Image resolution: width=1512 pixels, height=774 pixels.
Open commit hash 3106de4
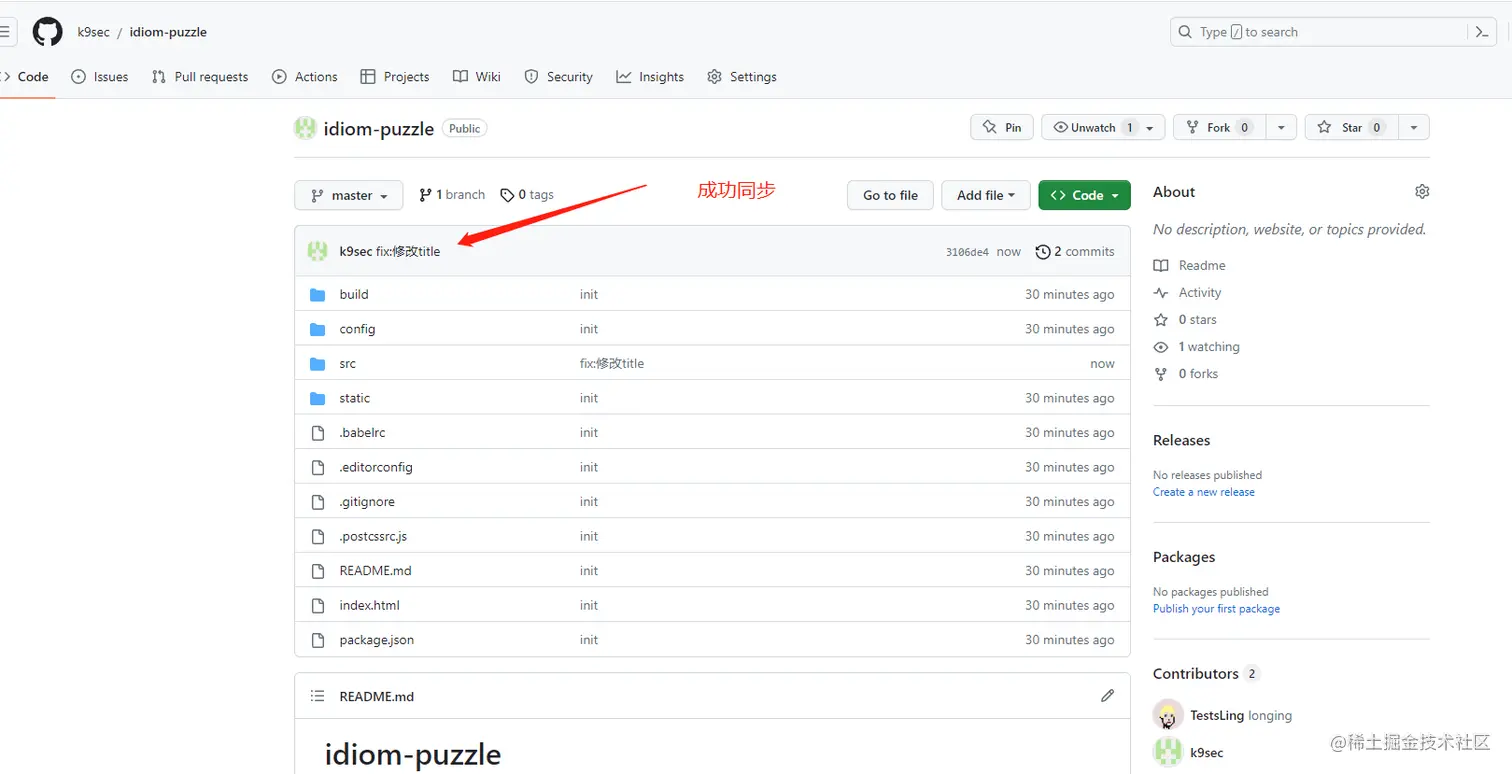[967, 252]
